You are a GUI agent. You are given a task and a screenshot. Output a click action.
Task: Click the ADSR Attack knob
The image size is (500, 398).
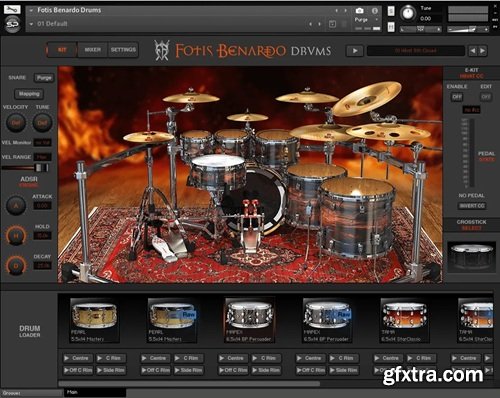pos(16,206)
